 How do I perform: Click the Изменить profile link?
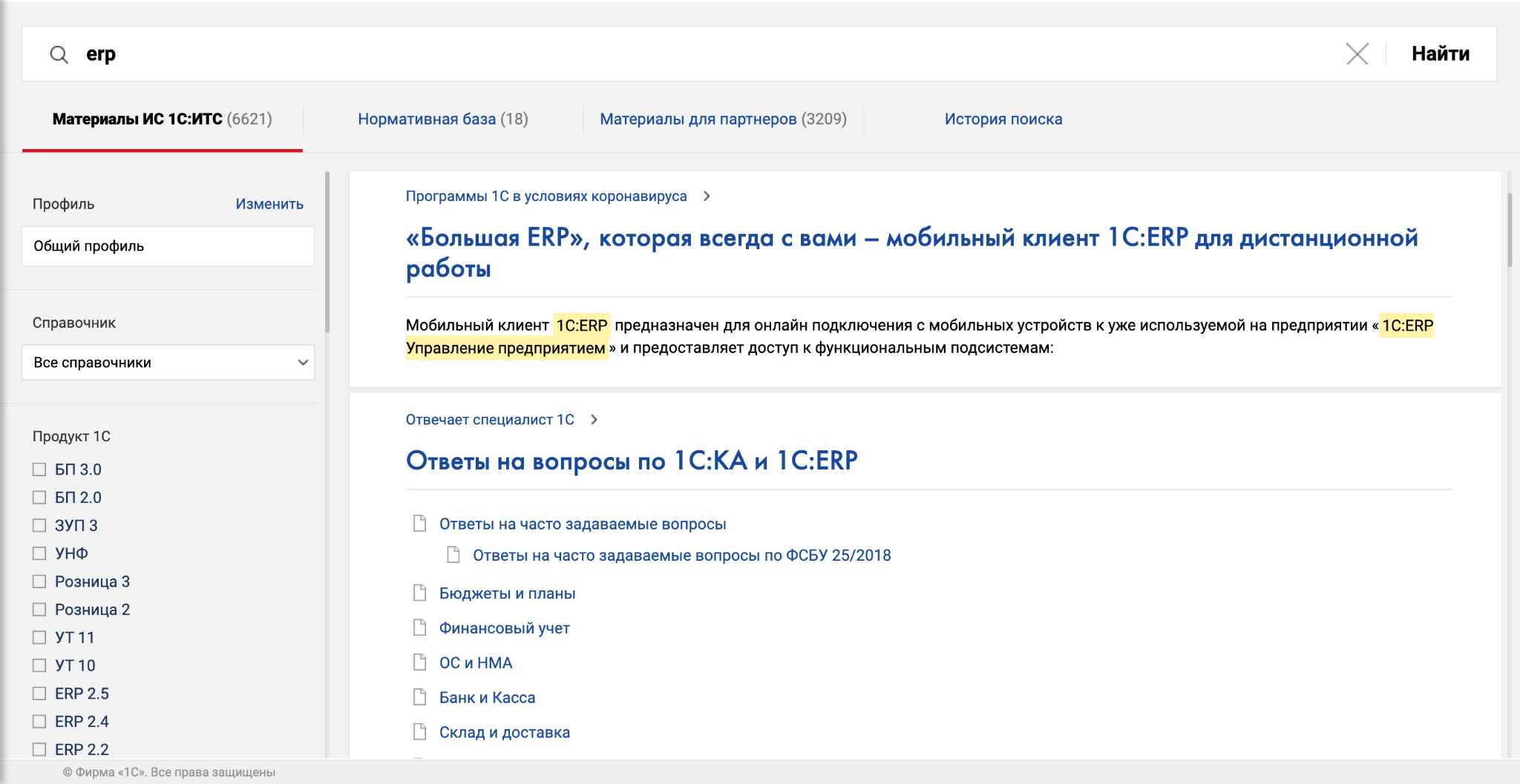[x=269, y=204]
